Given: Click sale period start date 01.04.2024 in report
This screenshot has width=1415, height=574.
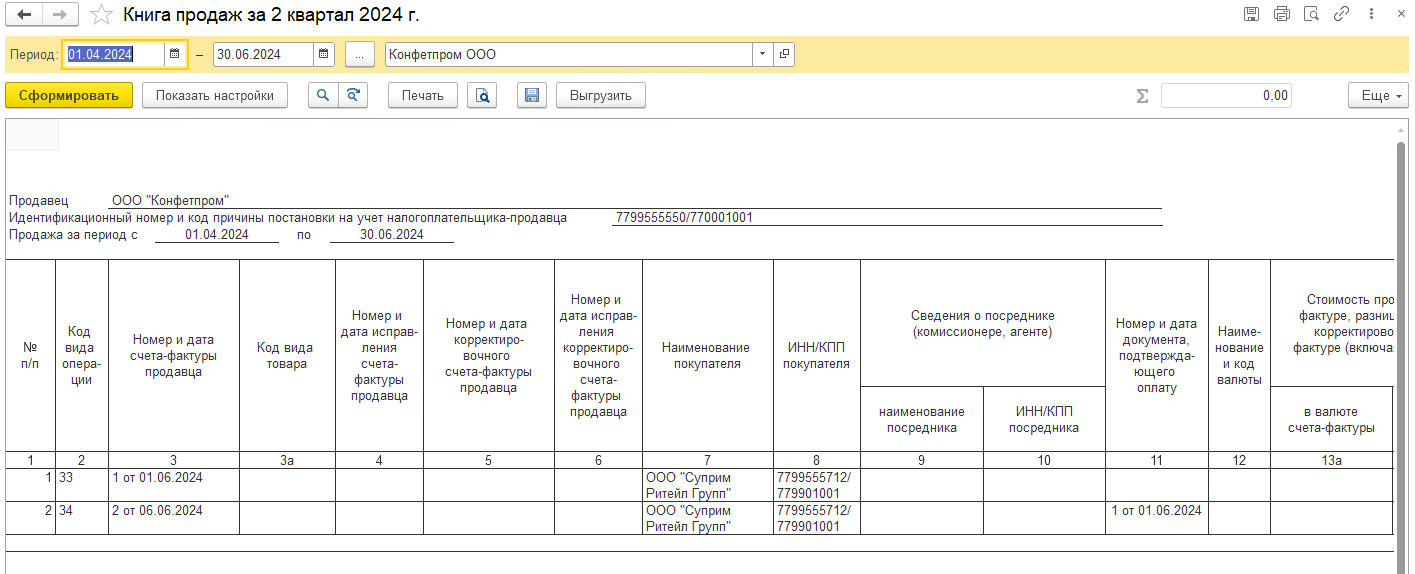Looking at the screenshot, I should point(217,235).
